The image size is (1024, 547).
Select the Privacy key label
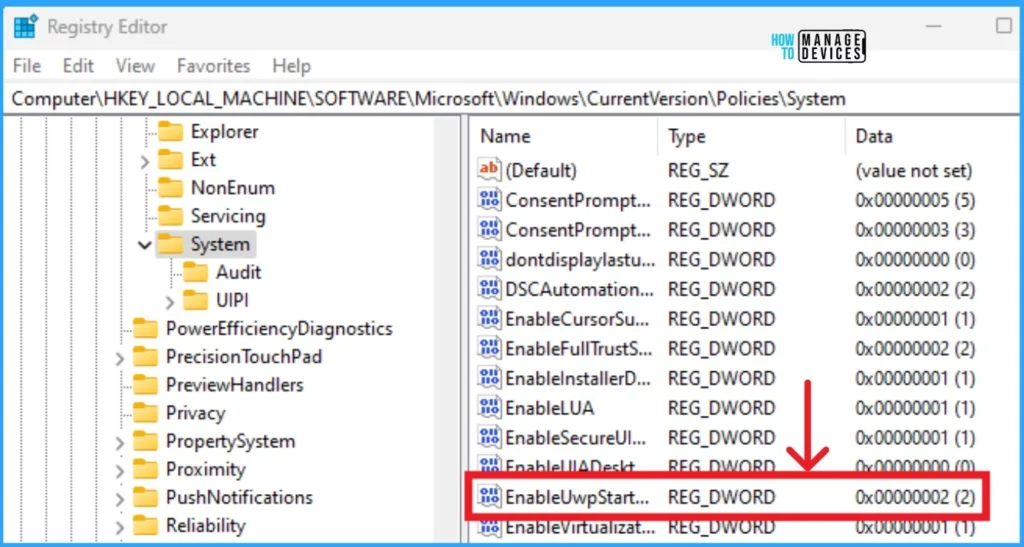195,413
